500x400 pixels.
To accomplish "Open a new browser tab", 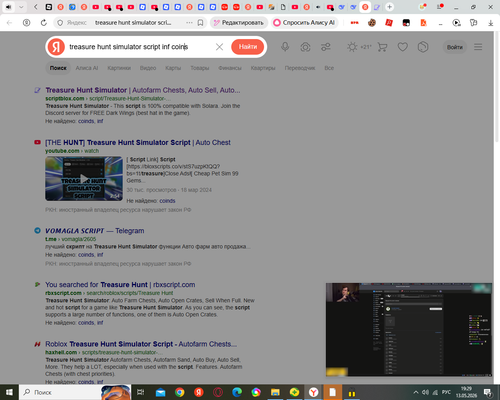I will coord(389,7).
